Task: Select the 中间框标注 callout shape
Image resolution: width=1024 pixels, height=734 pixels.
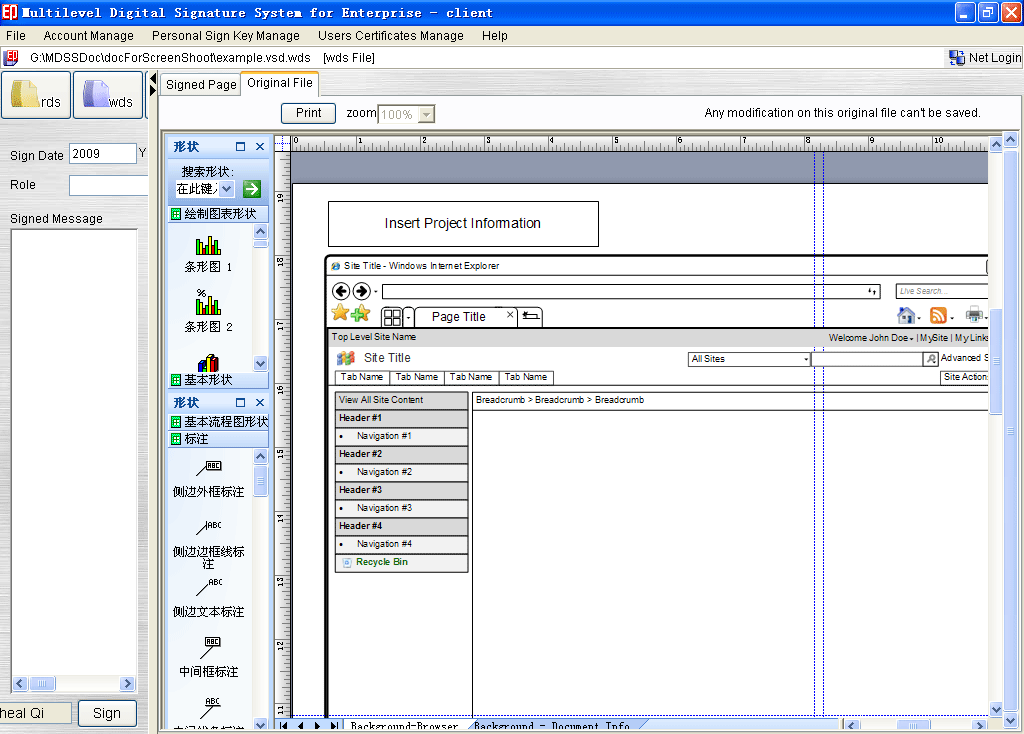Action: click(208, 658)
